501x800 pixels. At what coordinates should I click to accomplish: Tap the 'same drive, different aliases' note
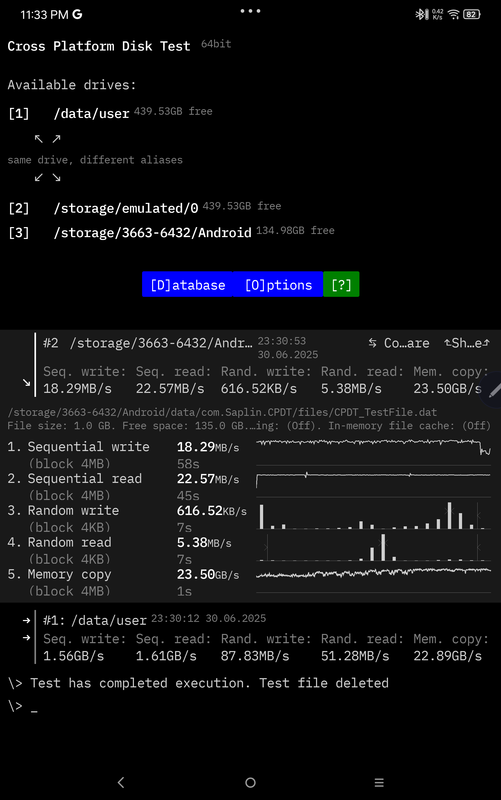tap(95, 160)
